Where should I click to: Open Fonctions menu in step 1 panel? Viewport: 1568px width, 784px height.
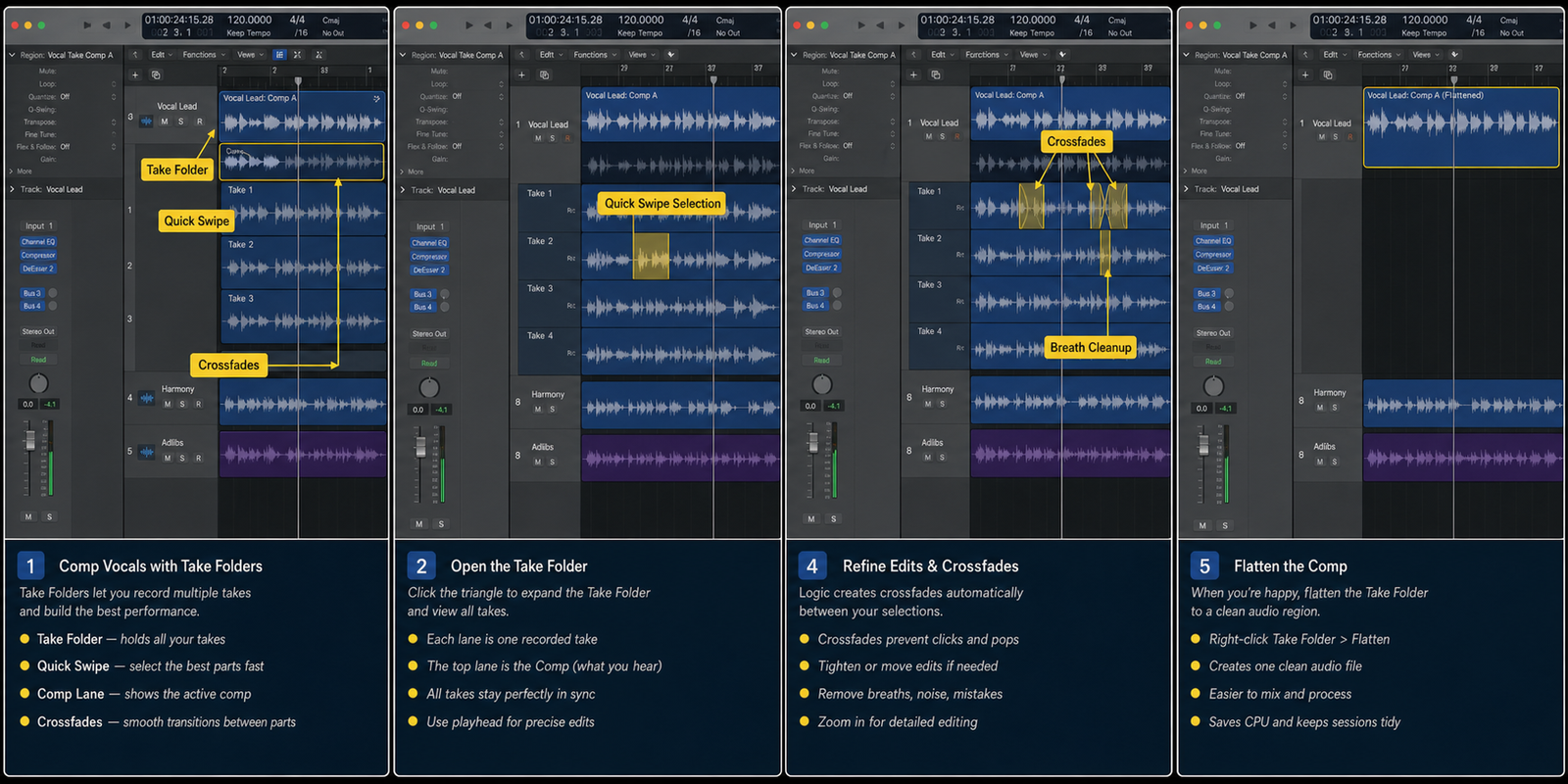click(x=203, y=55)
